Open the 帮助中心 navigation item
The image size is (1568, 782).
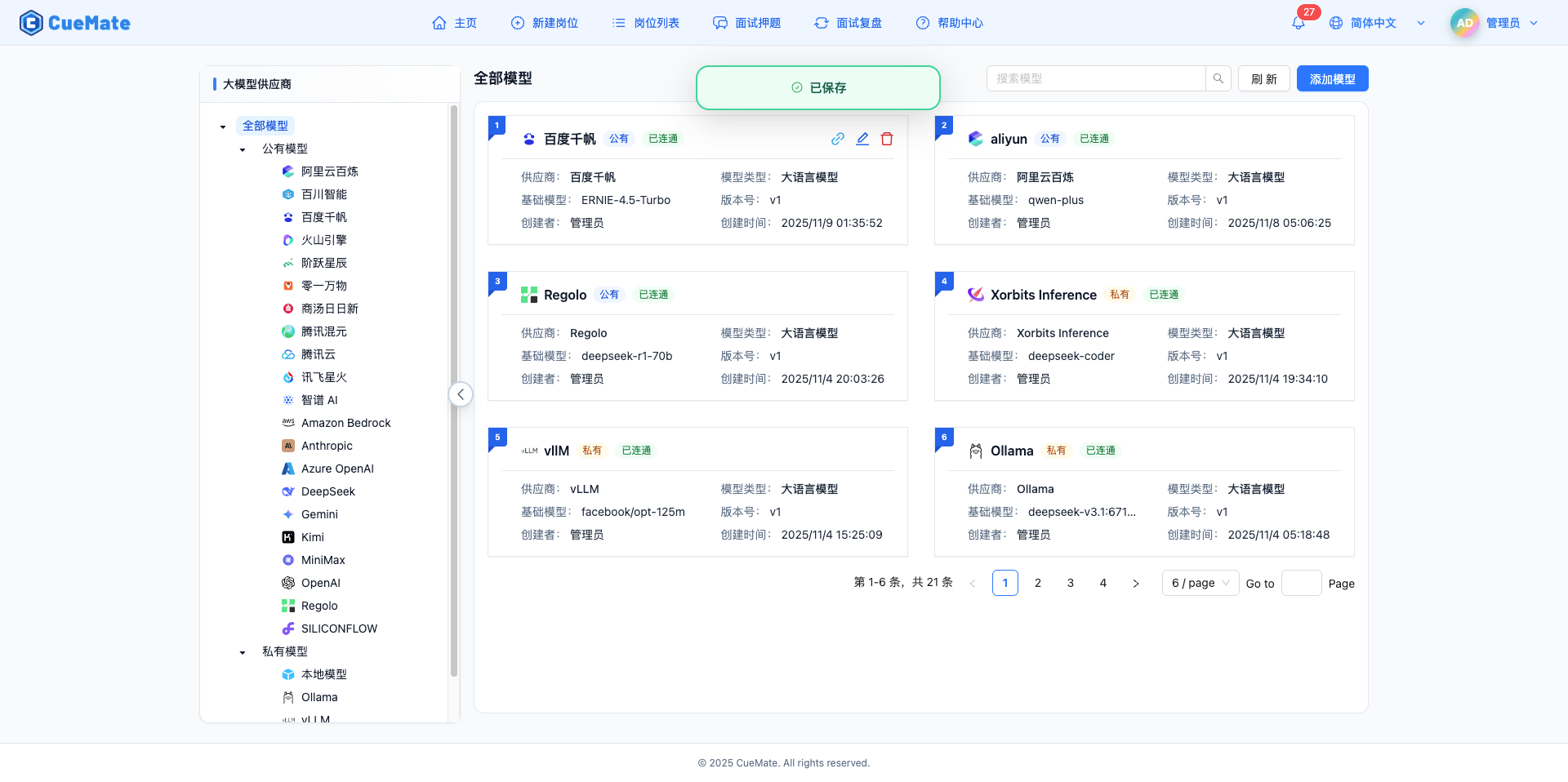(x=949, y=23)
